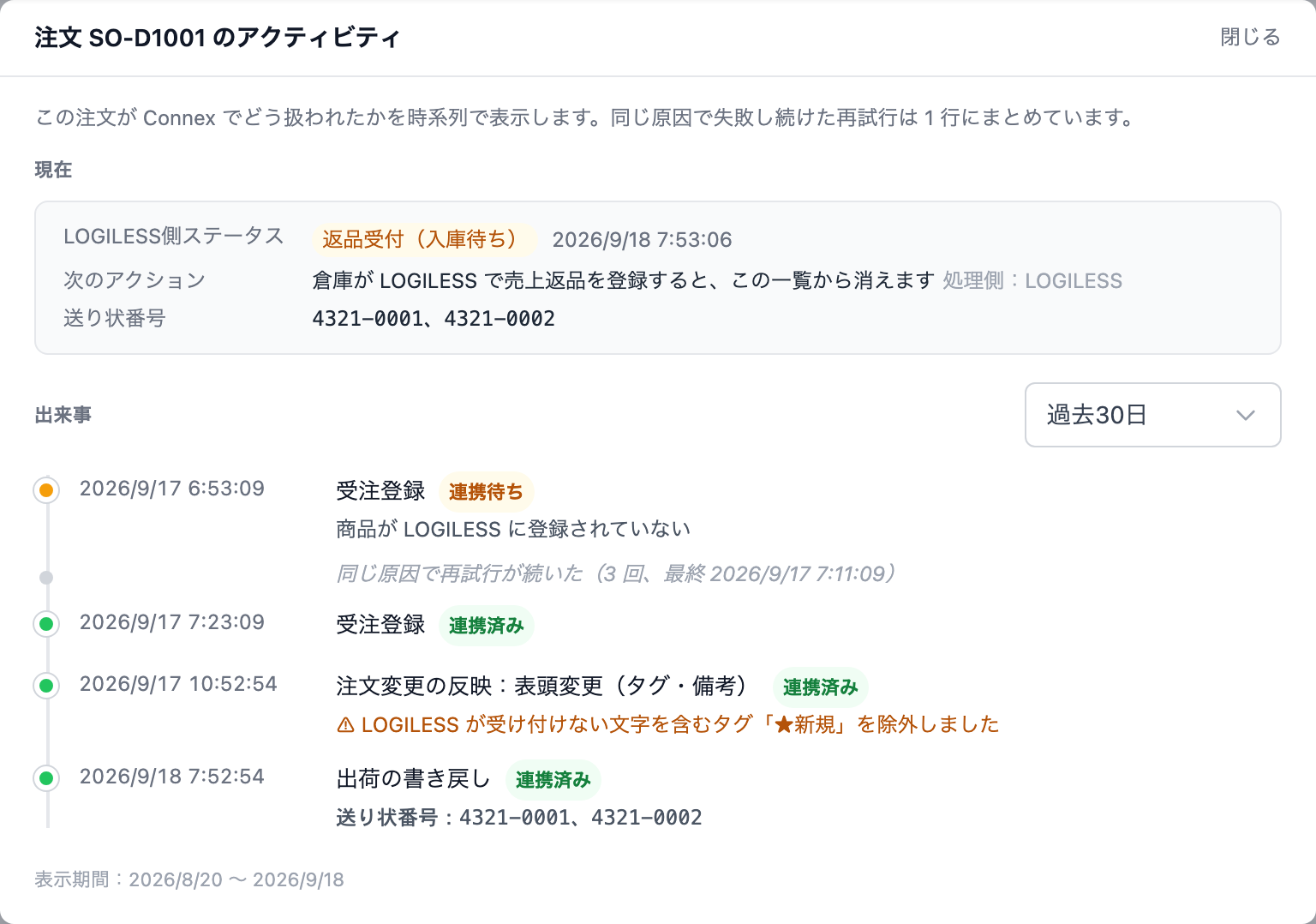Click 連携済み badge beside 出荷の書き戻し
This screenshot has width=1316, height=924.
(x=553, y=780)
